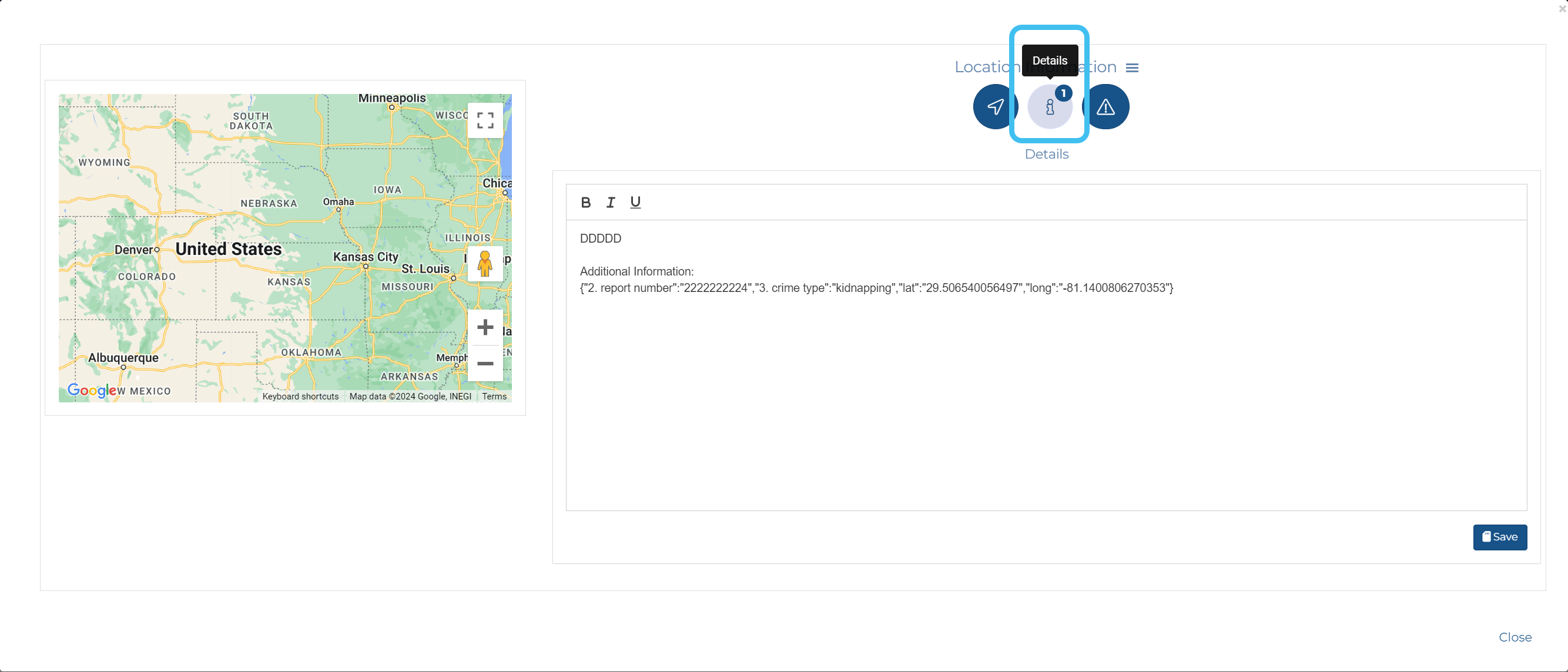This screenshot has width=1568, height=672.
Task: Open the Location Information hamburger menu
Action: 1131,68
